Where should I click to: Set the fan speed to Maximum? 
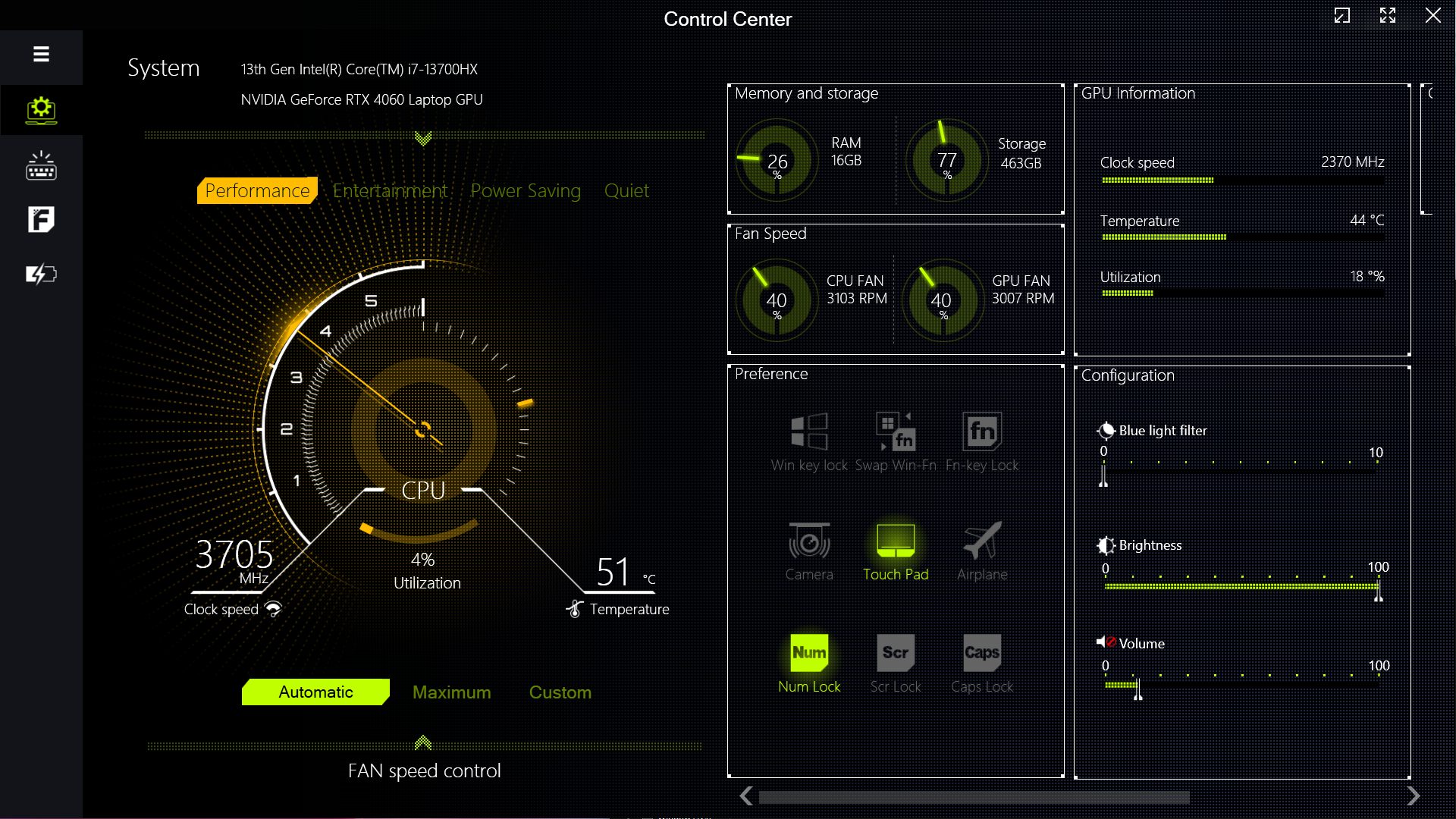tap(451, 692)
